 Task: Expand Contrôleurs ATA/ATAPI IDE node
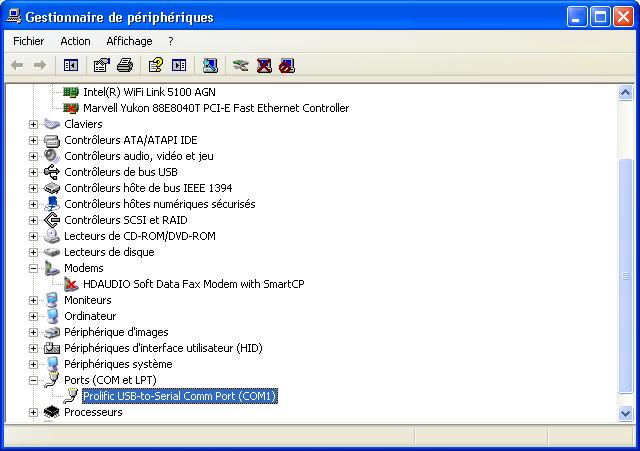pos(33,140)
